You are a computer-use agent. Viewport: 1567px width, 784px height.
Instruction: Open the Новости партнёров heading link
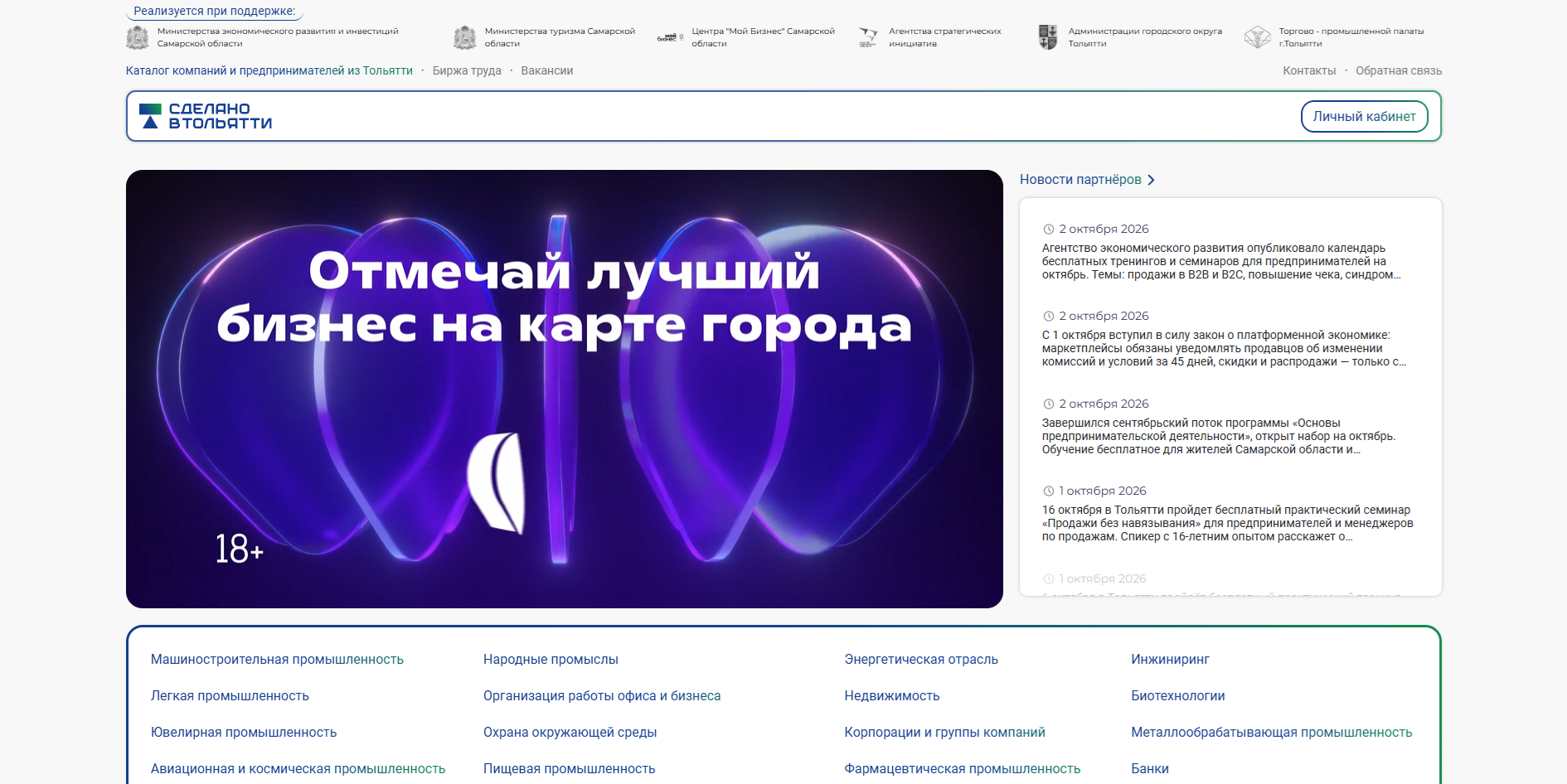[x=1080, y=180]
